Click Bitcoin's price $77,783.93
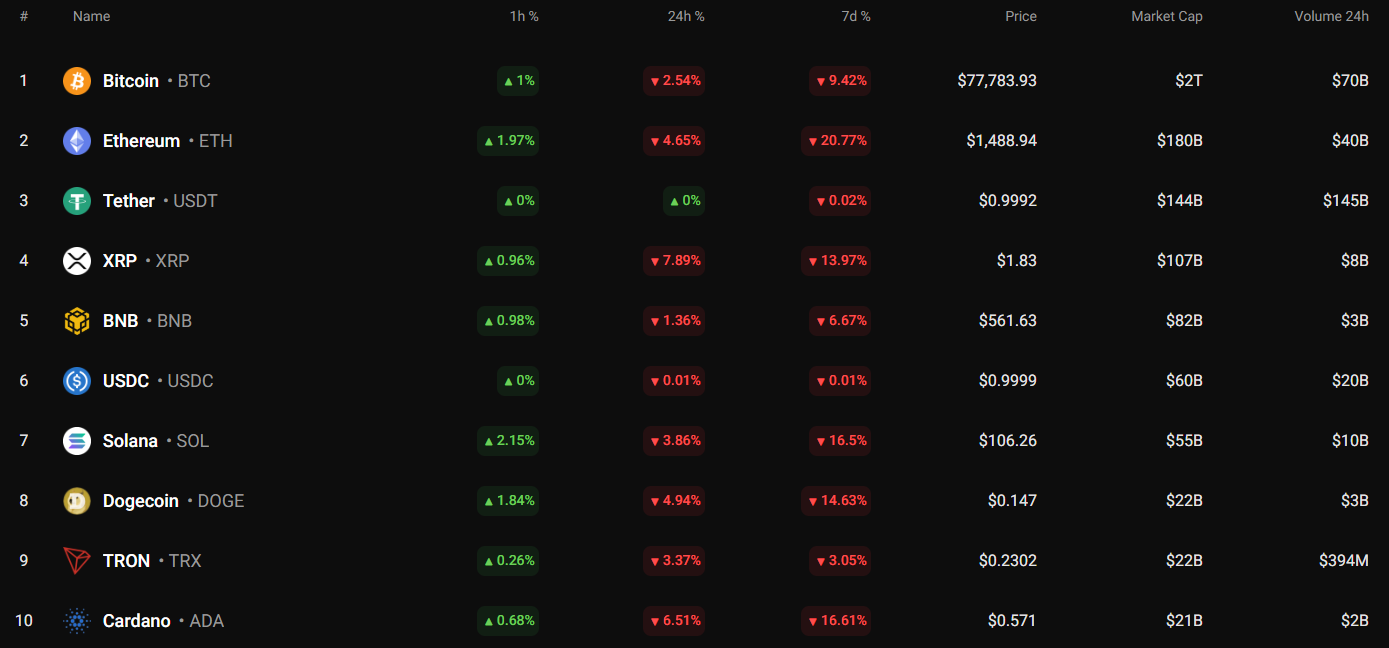1389x648 pixels. click(996, 81)
